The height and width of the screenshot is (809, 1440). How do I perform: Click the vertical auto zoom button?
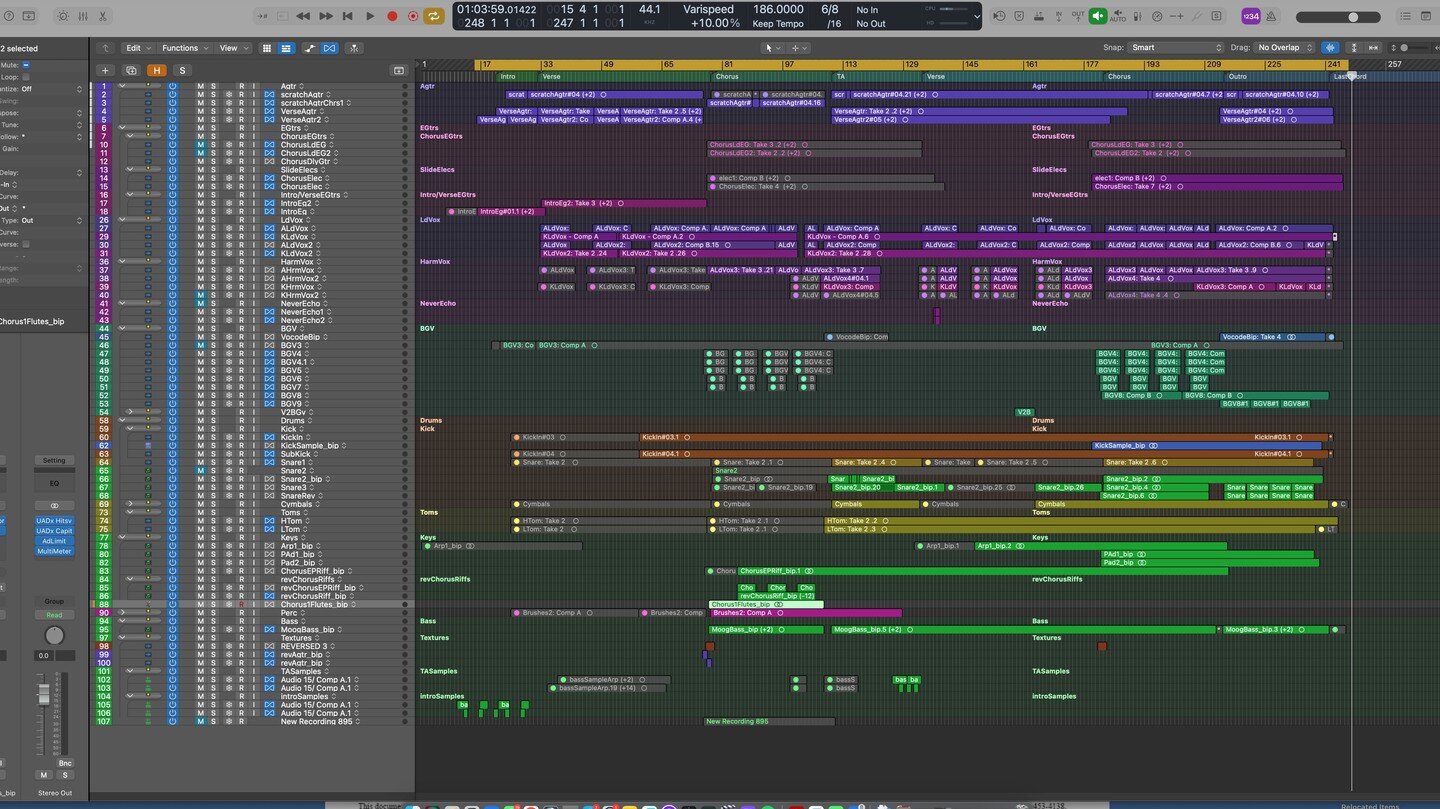(x=1354, y=48)
